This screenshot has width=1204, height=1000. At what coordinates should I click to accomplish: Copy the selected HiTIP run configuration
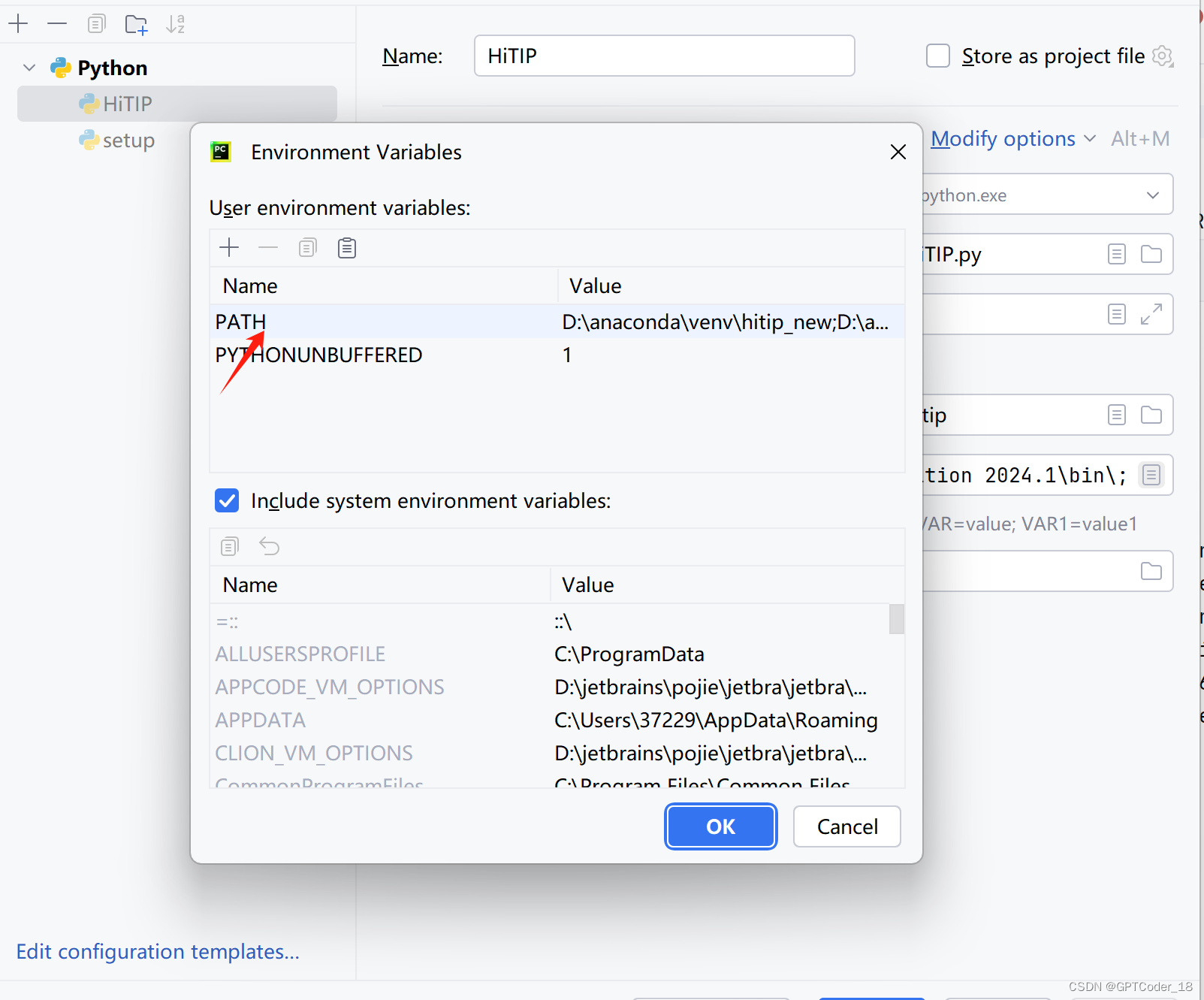pos(96,23)
